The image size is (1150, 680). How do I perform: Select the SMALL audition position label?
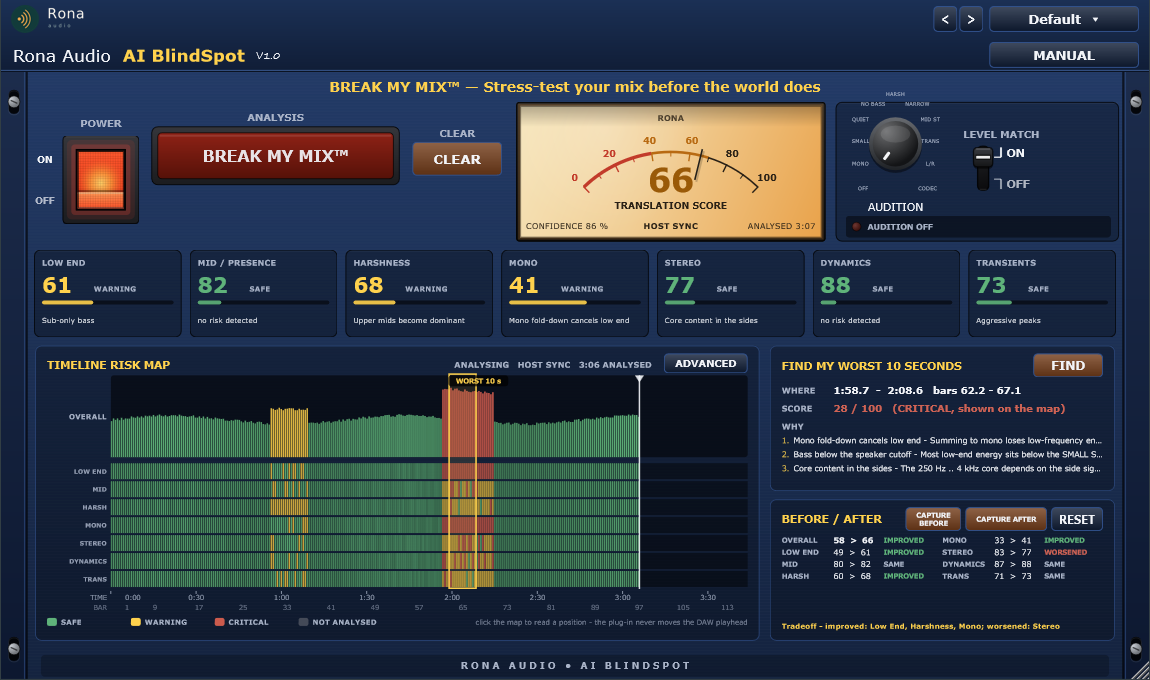860,141
